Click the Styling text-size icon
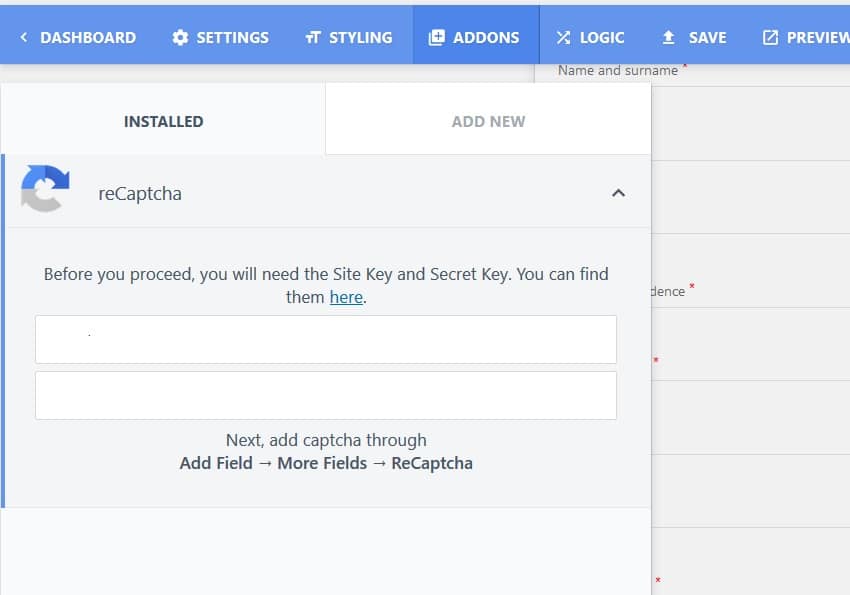Screen dimensions: 850x595 [x=313, y=37]
